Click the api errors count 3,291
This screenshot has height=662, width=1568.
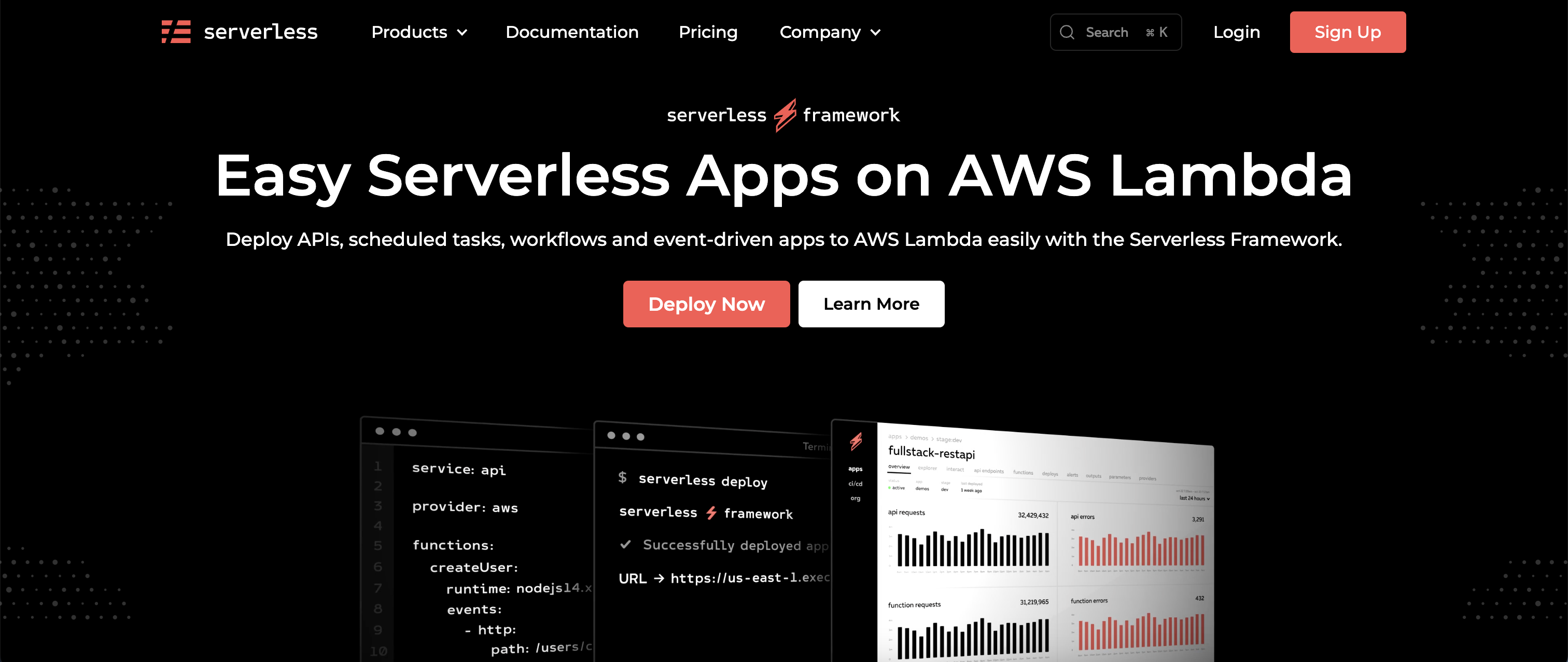click(x=1197, y=519)
